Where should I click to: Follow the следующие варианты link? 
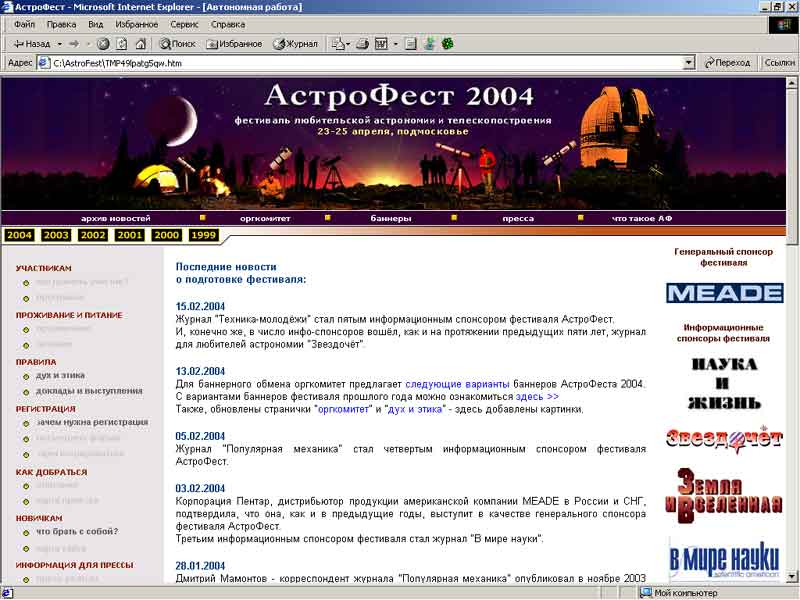457,384
